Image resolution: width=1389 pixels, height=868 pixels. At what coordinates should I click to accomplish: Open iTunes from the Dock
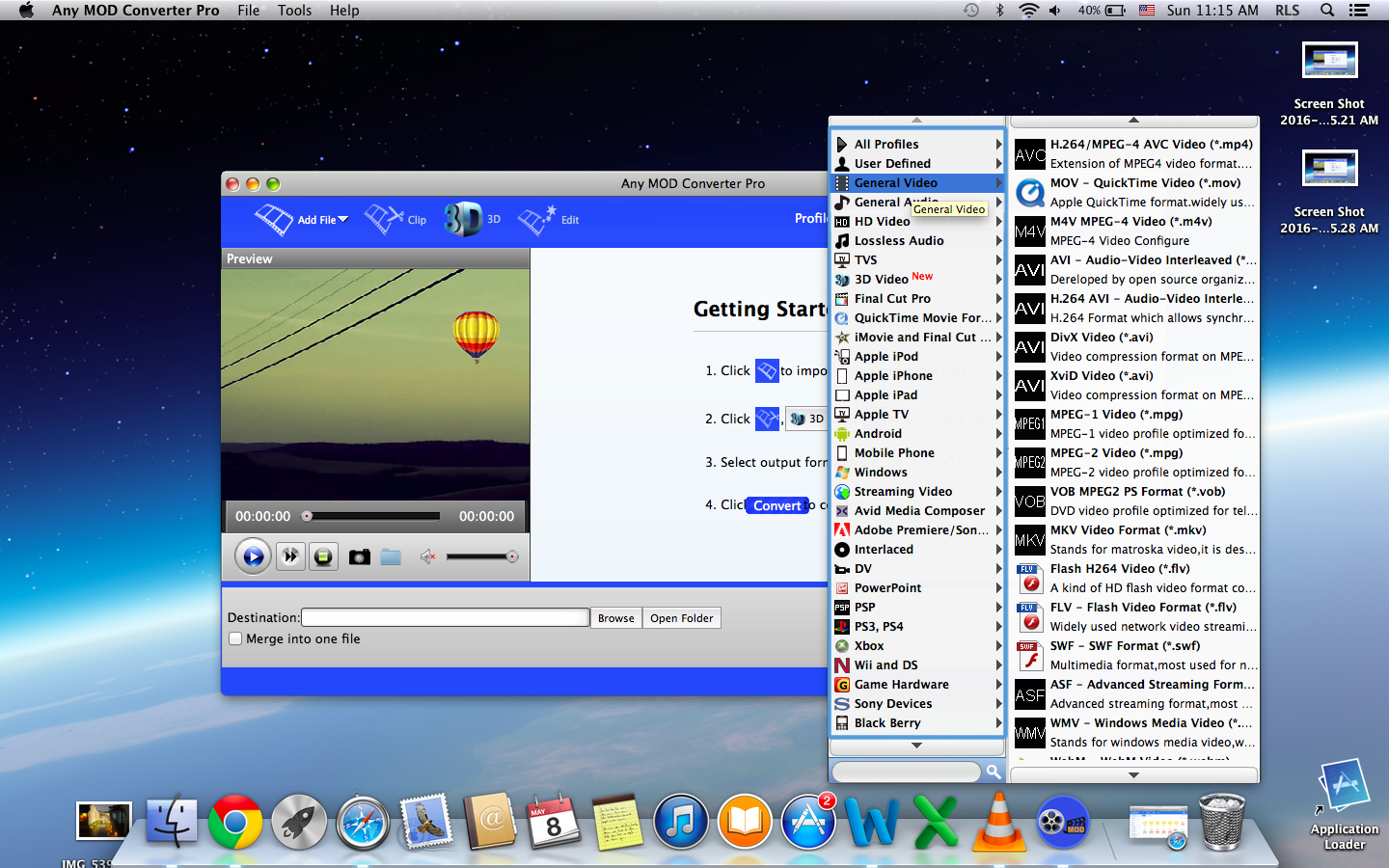pos(681,823)
